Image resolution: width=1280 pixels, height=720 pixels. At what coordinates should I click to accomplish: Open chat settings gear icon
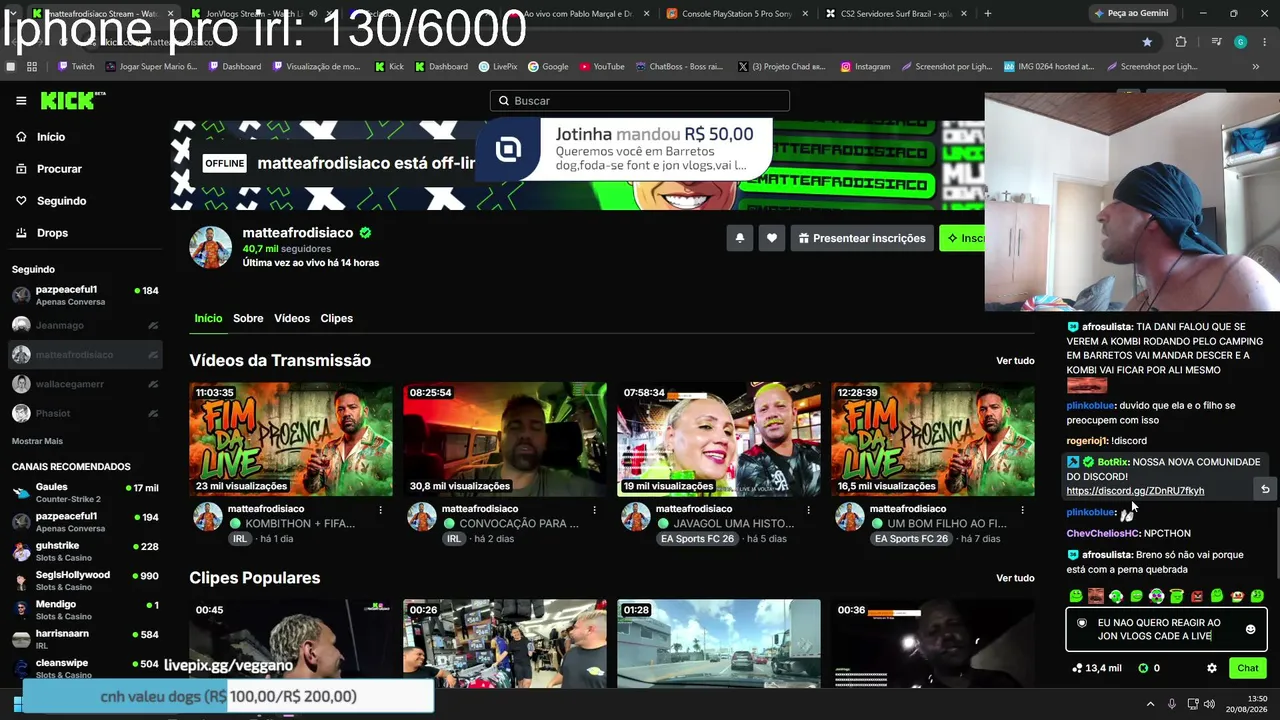point(1212,668)
